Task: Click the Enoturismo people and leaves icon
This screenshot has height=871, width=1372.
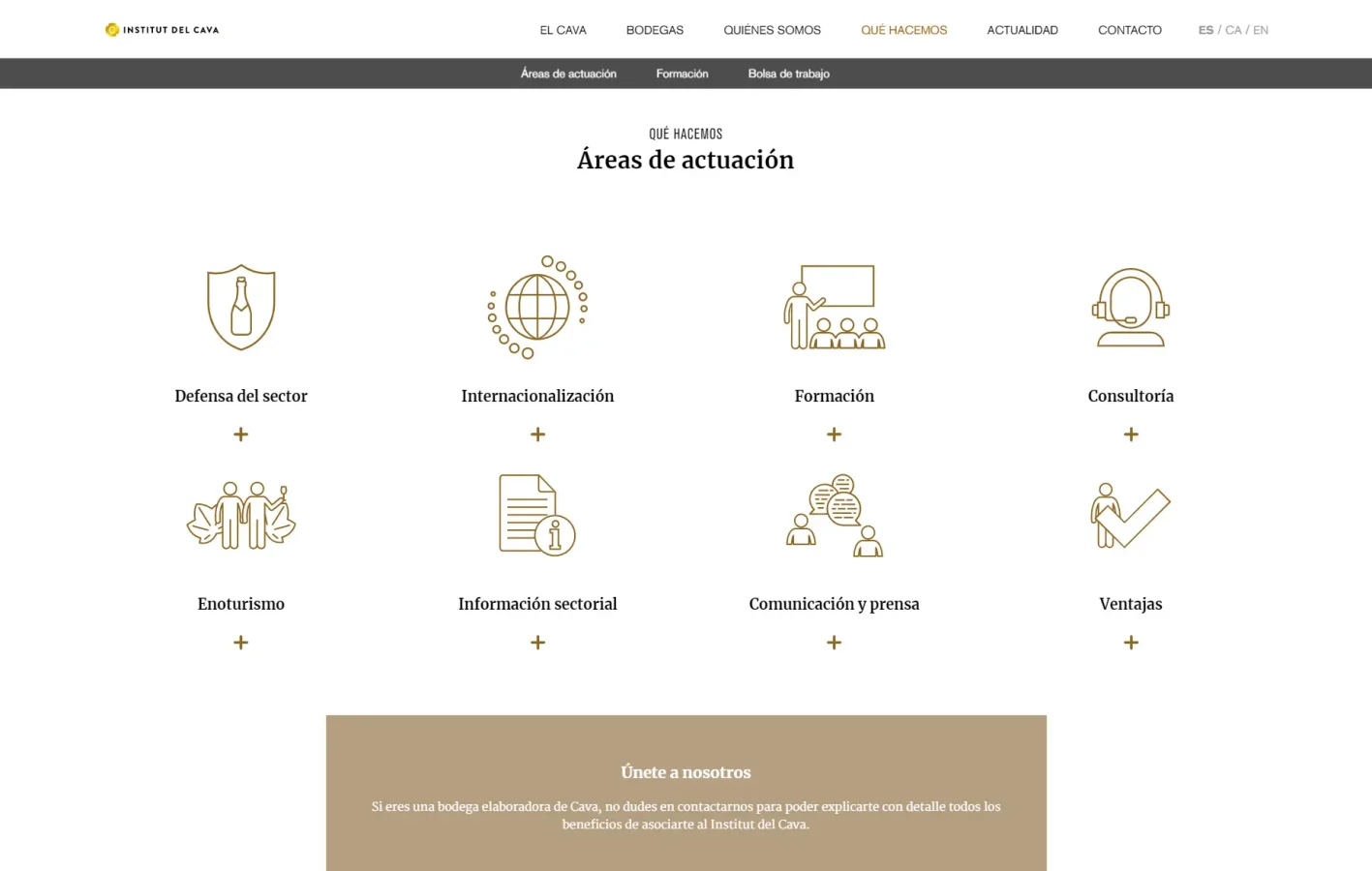Action: tap(241, 515)
